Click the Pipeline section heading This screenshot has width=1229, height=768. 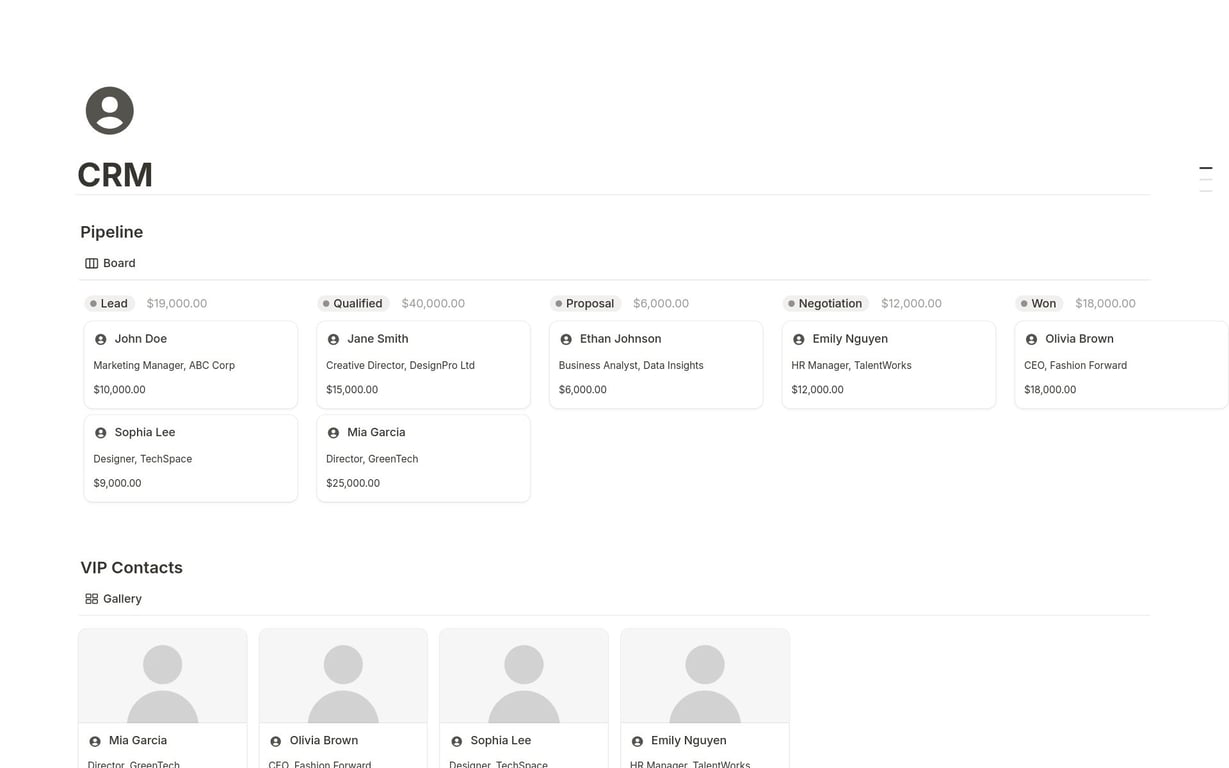(112, 232)
